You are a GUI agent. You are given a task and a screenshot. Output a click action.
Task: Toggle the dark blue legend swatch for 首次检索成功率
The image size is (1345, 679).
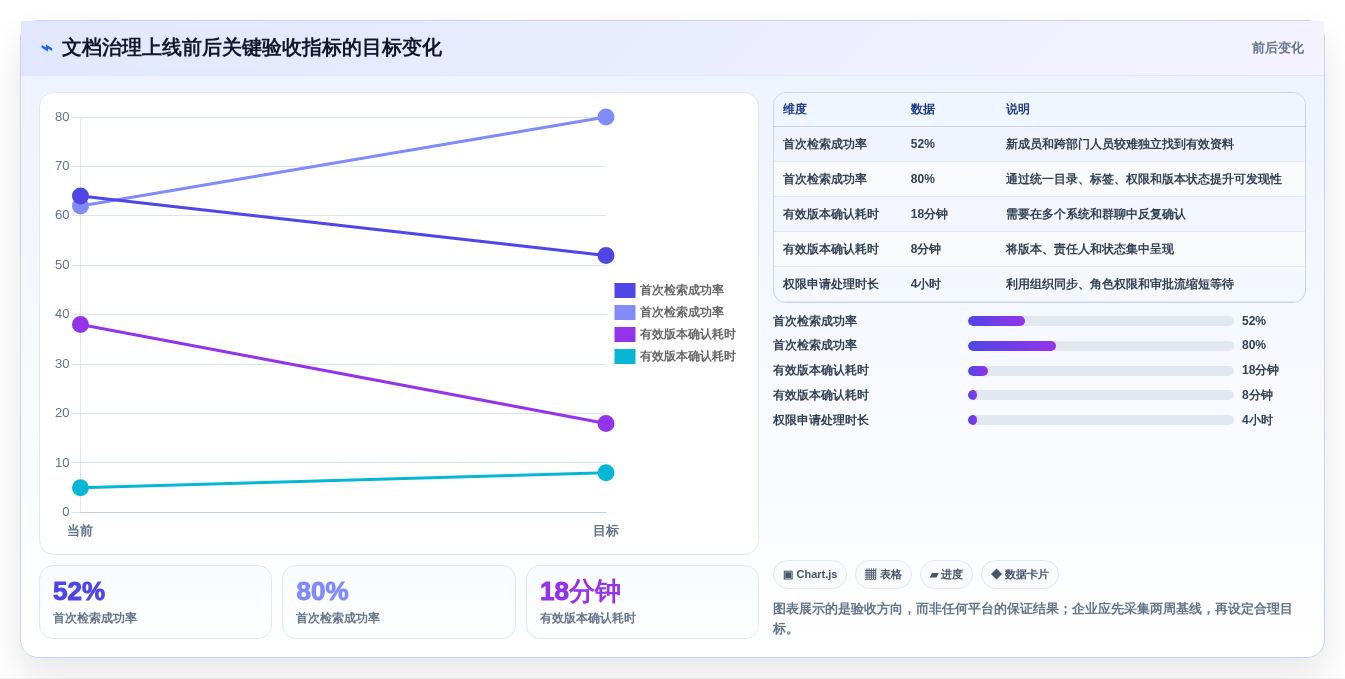pos(625,290)
